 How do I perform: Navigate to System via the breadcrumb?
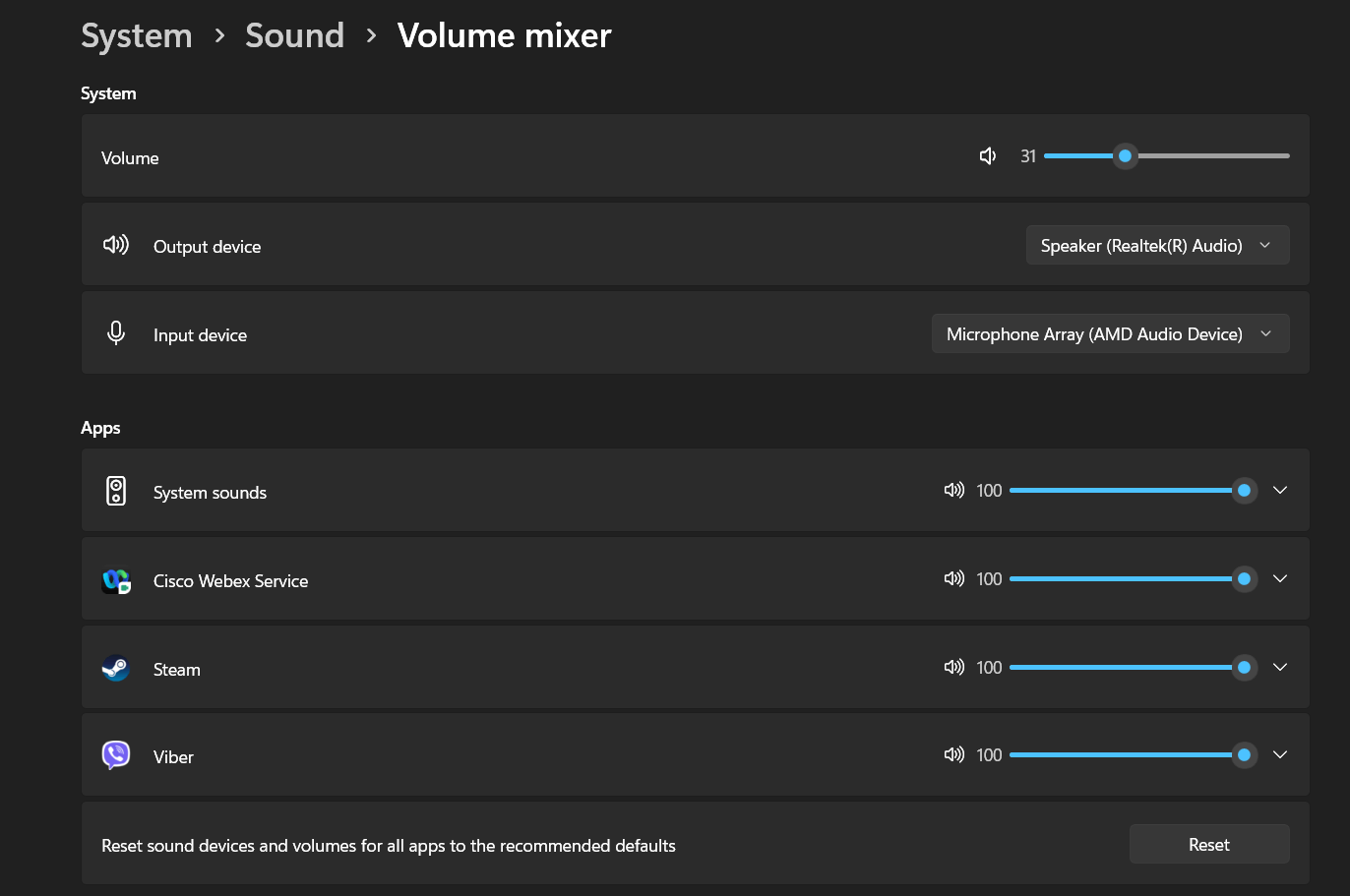tap(136, 34)
